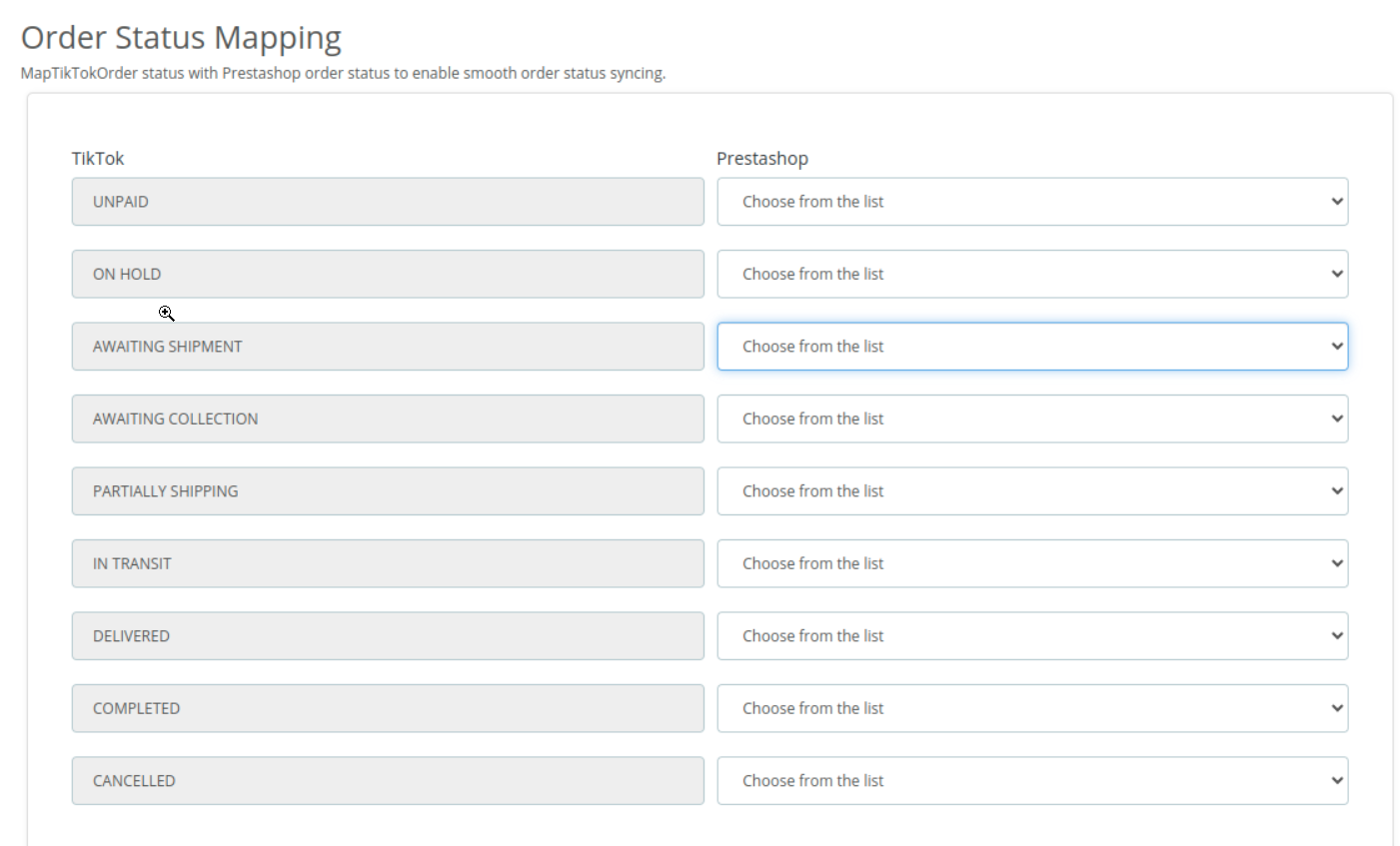Image resolution: width=1400 pixels, height=846 pixels.
Task: Open Prestashop dropdown for ON HOLD status
Action: [1032, 274]
